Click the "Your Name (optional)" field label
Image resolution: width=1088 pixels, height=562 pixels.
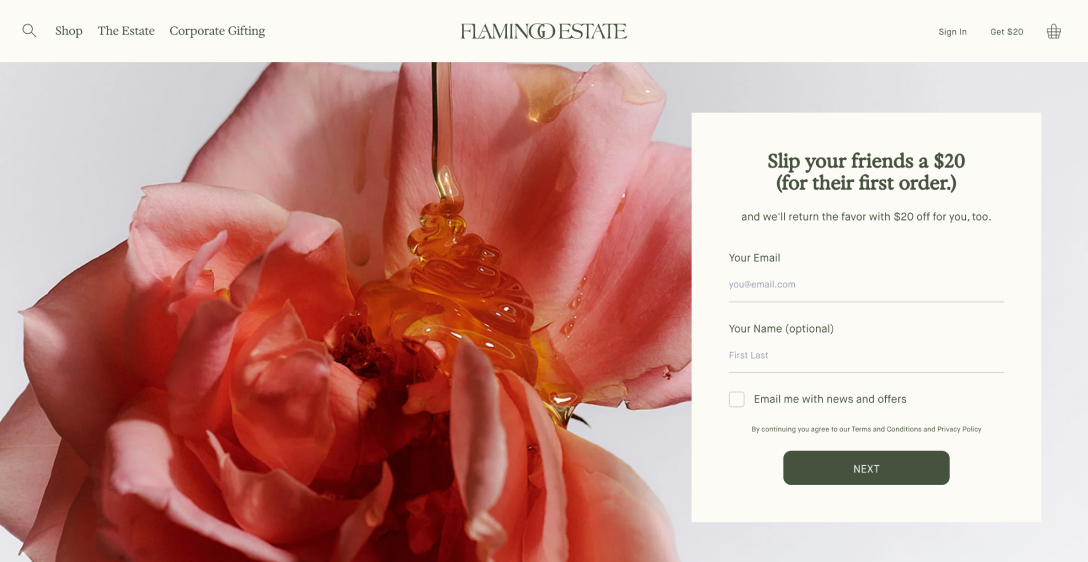[781, 329]
